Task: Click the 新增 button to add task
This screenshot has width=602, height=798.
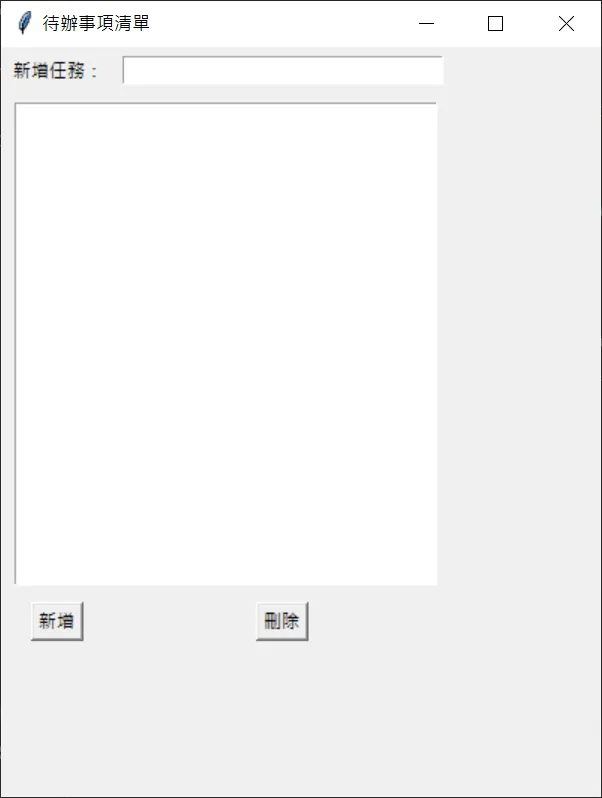Action: (57, 621)
